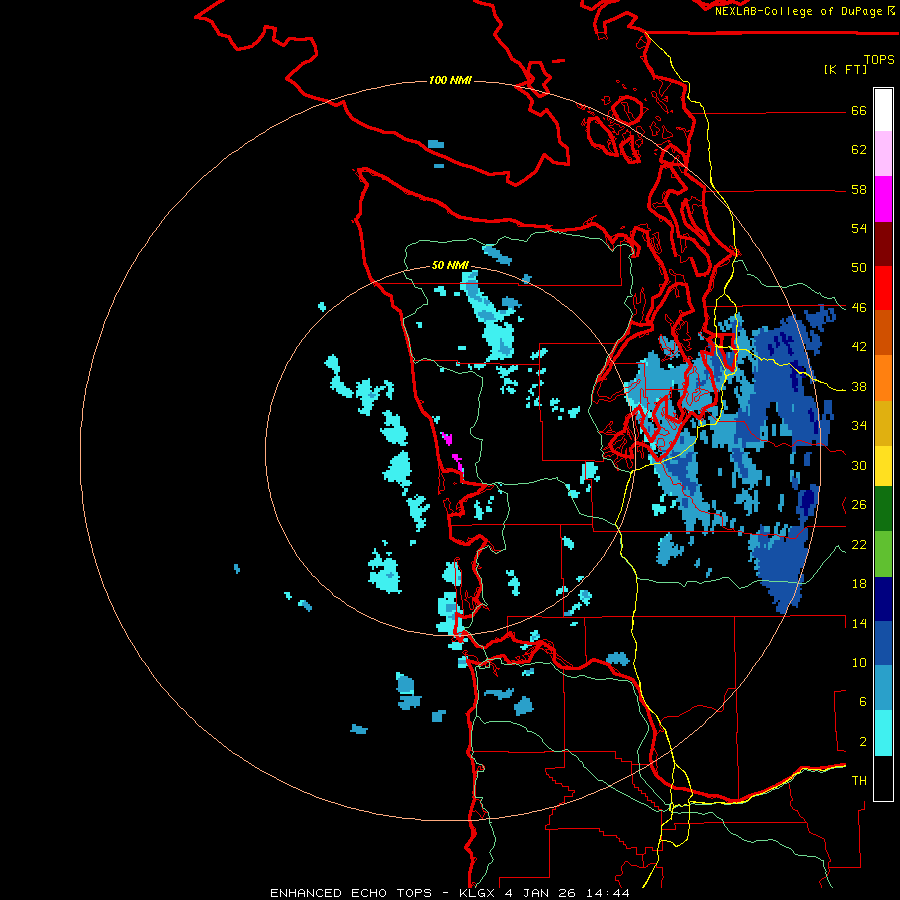Screen dimensions: 900x900
Task: Select the light green legend swatch
Action: coord(883,554)
